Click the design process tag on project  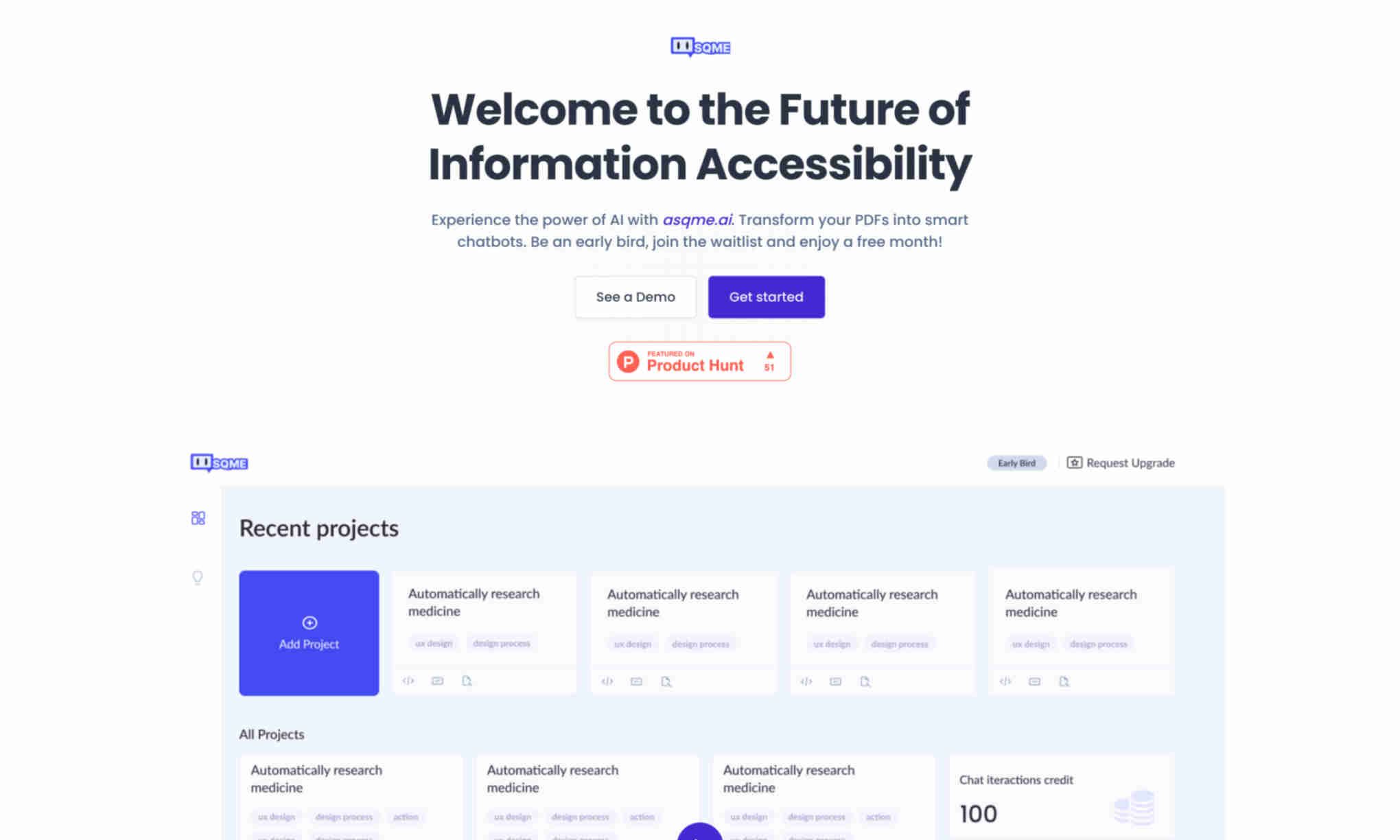(501, 643)
